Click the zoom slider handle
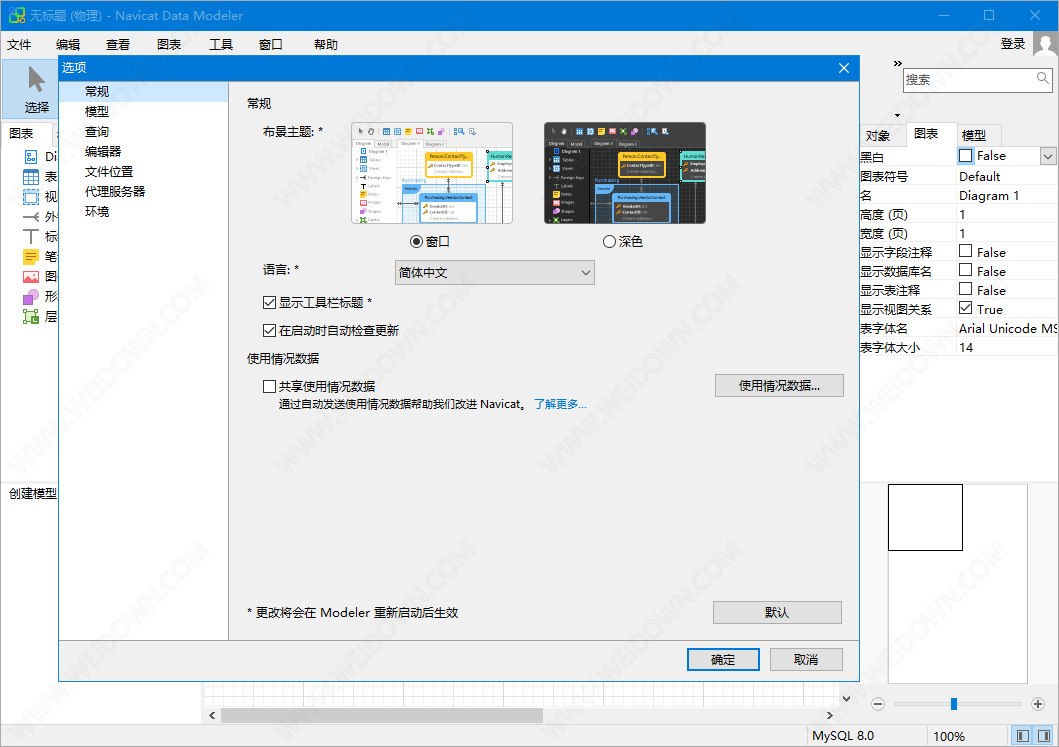The width and height of the screenshot is (1059, 747). (x=954, y=704)
